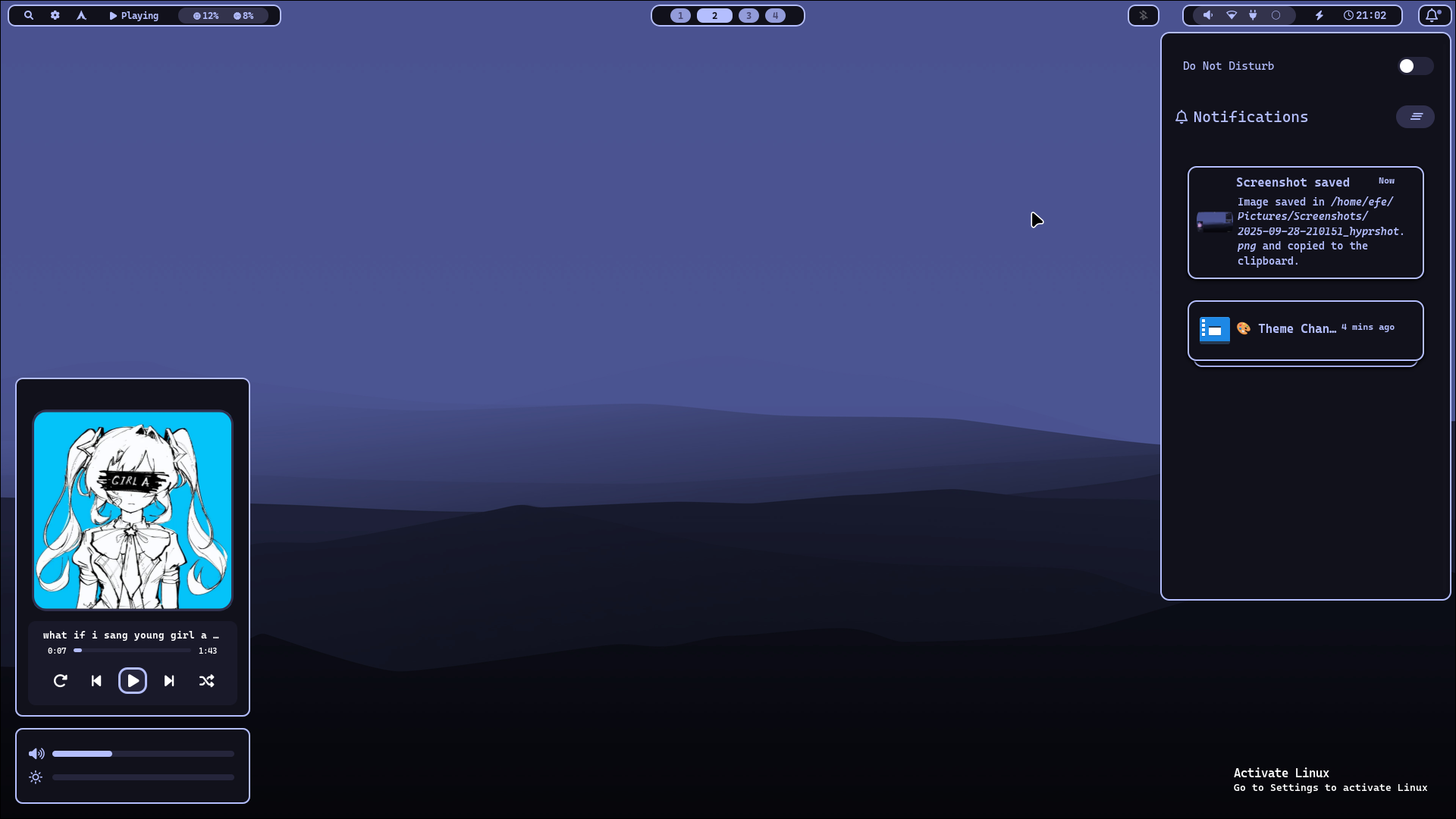Click the blue app icon in Theme notification

coord(1214,330)
